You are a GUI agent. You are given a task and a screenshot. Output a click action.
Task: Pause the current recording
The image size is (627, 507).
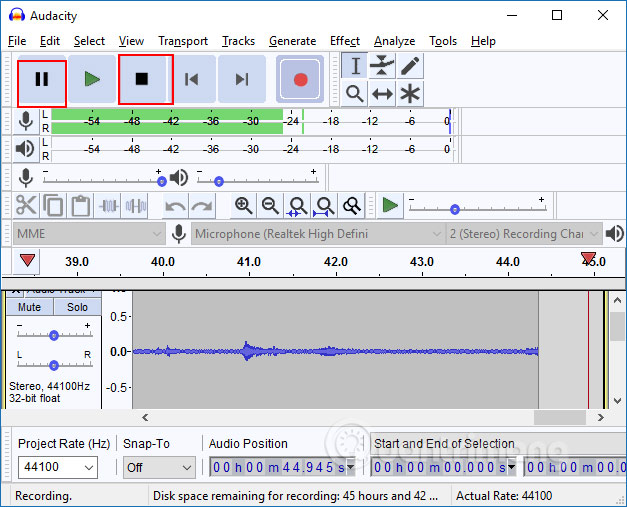point(42,80)
